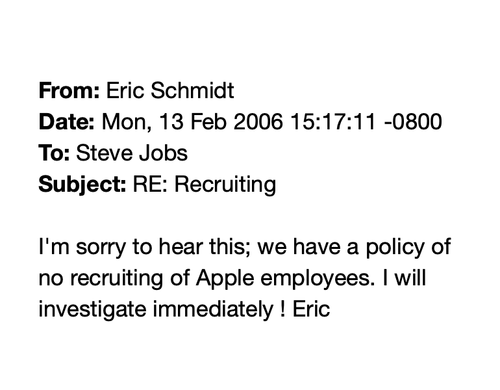Click the word Apple in the body
Screen dimensions: 500x390
point(225,279)
